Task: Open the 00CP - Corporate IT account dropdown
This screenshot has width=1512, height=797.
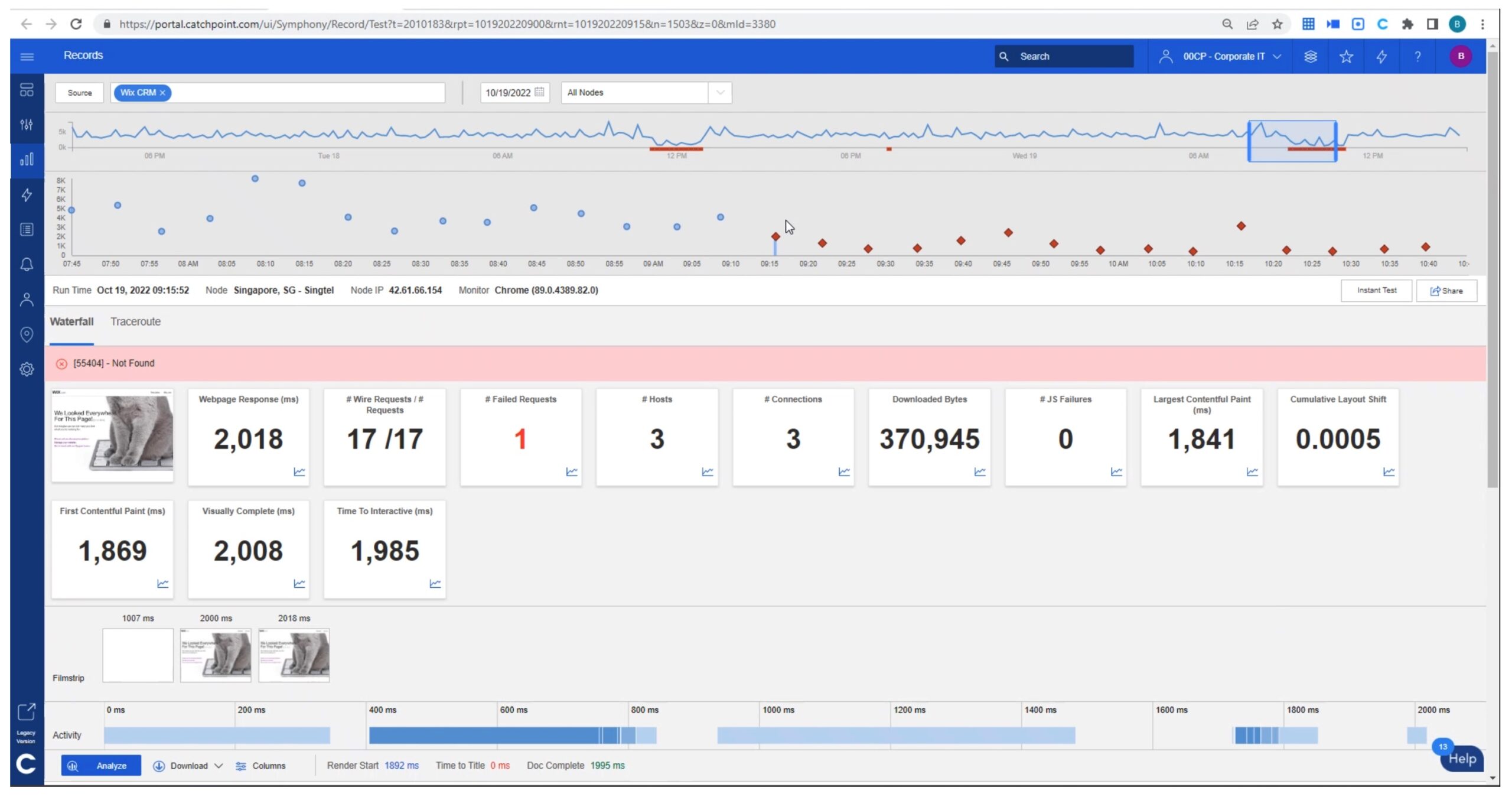Action: (x=1224, y=57)
